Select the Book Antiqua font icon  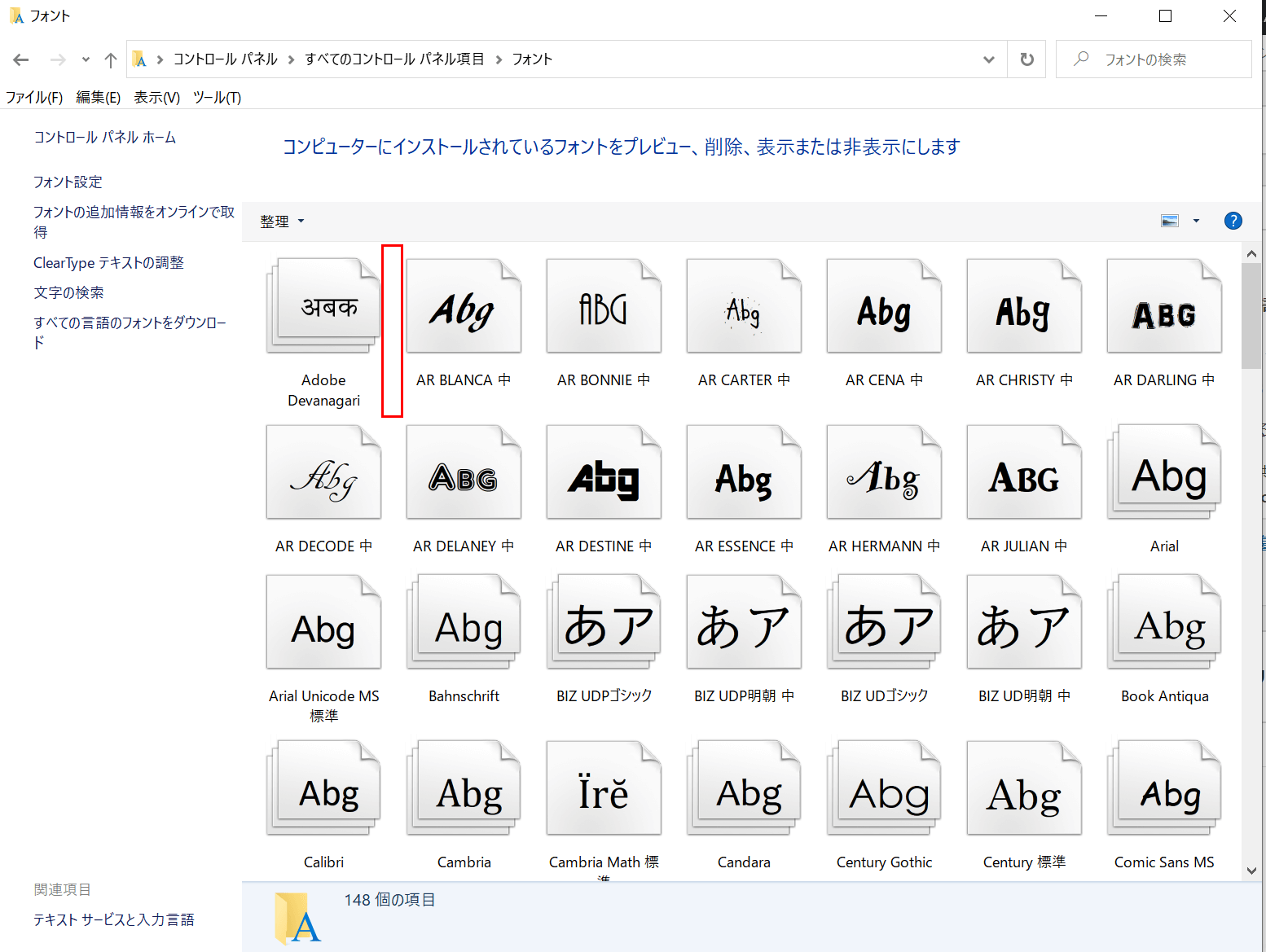pos(1164,622)
